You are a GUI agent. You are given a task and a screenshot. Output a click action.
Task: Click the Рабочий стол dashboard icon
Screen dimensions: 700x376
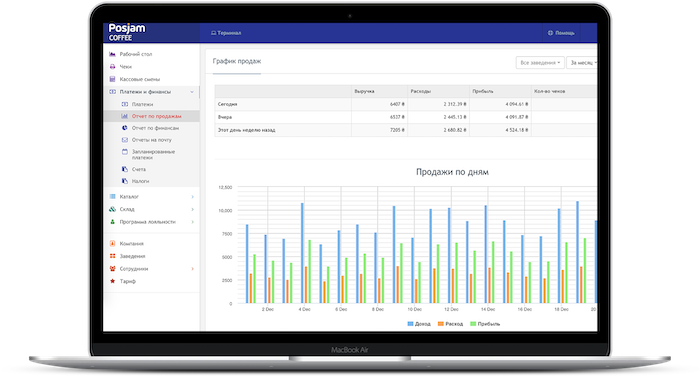pos(112,54)
